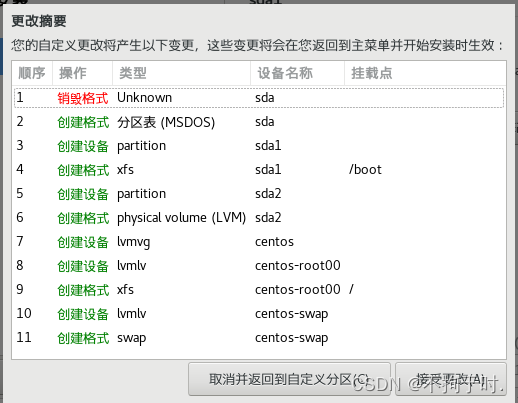Click sda2 device name in row 6
This screenshot has width=518, height=403.
point(268,218)
